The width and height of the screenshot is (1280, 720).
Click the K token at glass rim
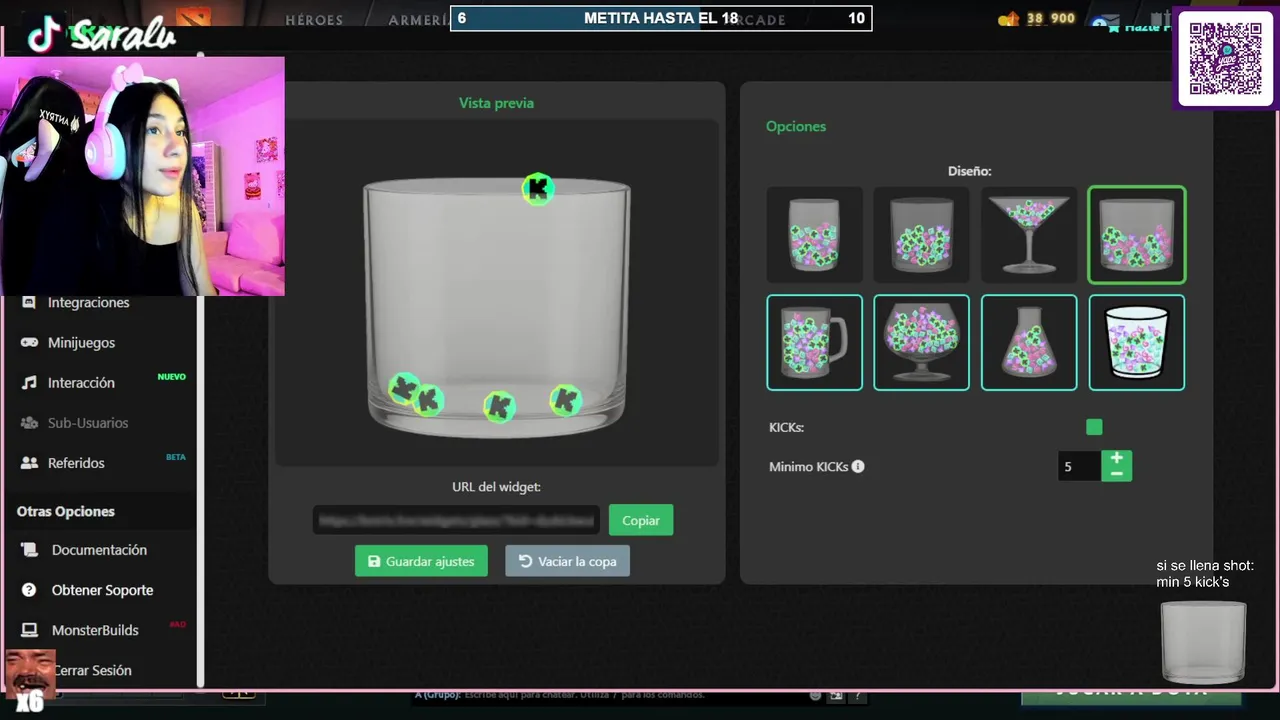click(538, 188)
